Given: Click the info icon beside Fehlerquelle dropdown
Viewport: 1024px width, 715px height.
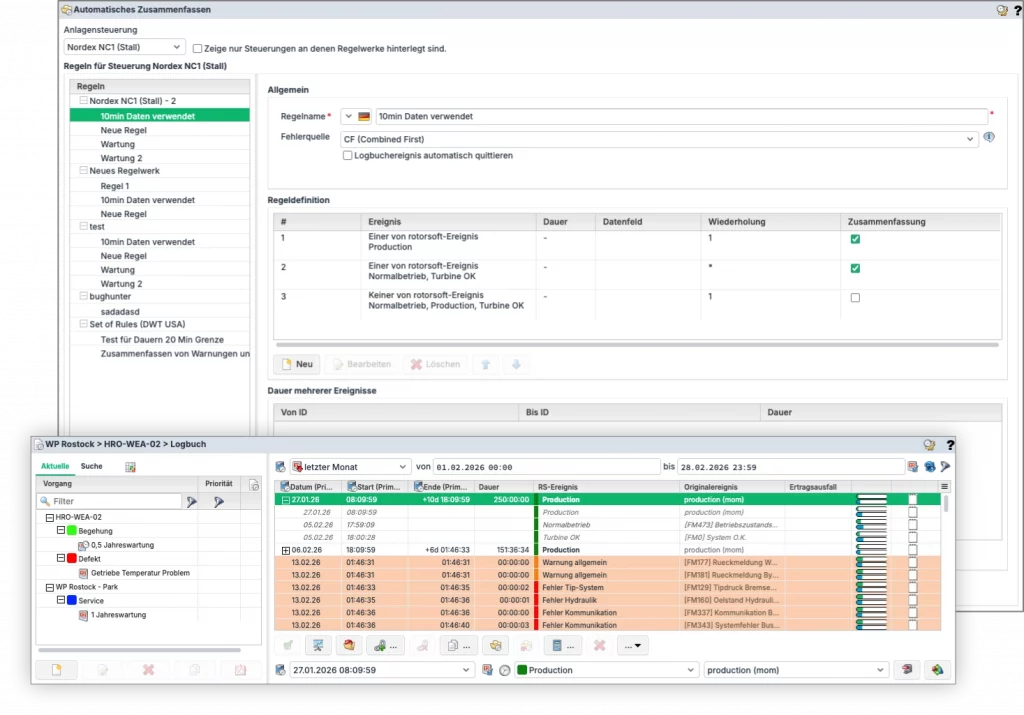Looking at the screenshot, I should click(989, 138).
